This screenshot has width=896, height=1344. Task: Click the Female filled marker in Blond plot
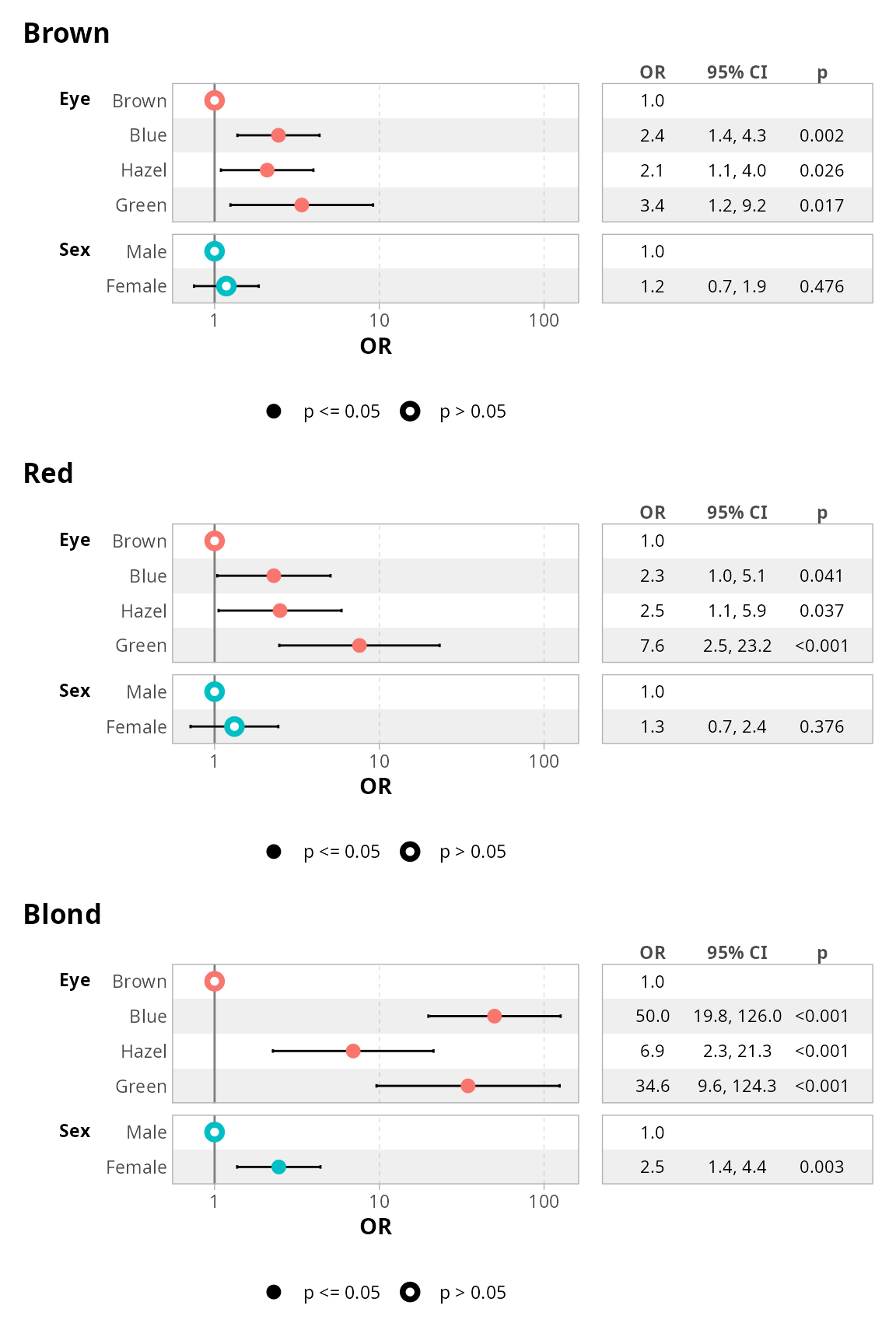click(x=279, y=1167)
